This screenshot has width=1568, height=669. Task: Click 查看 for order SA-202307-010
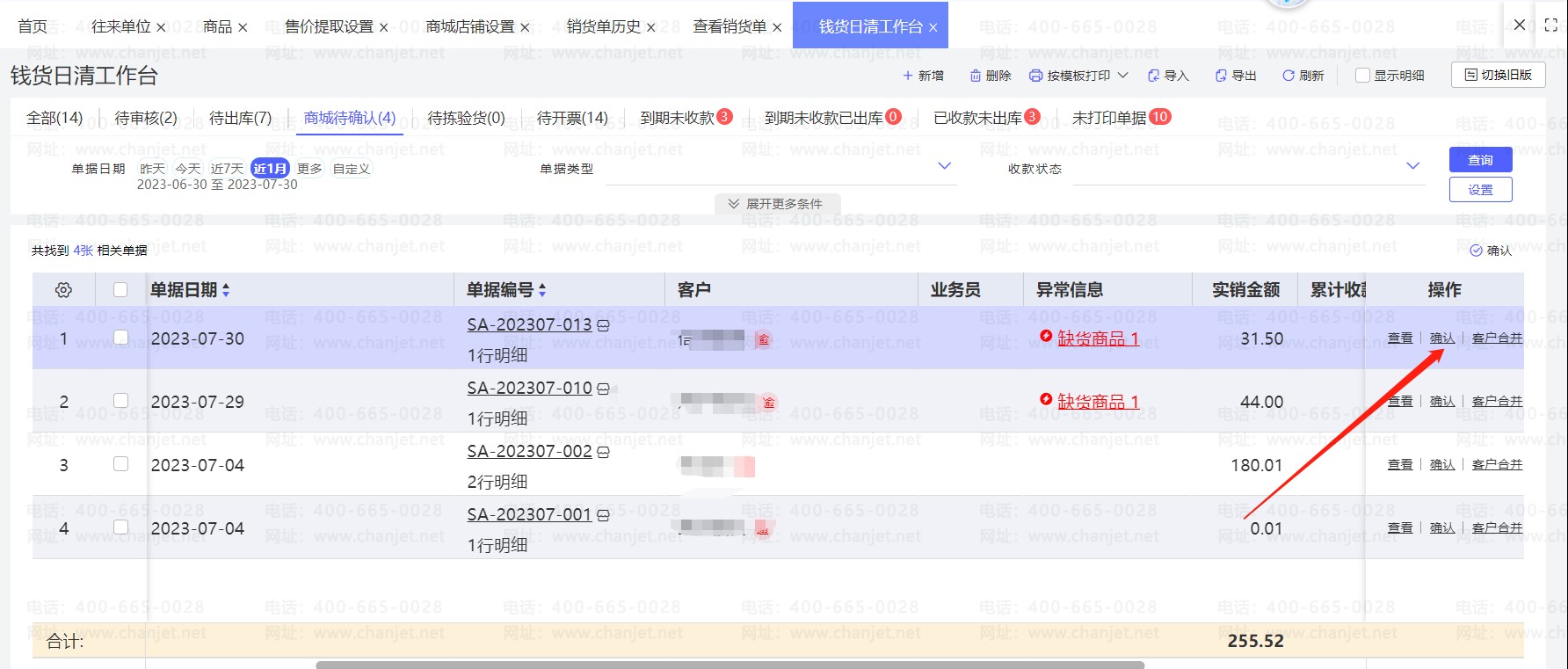click(1400, 402)
